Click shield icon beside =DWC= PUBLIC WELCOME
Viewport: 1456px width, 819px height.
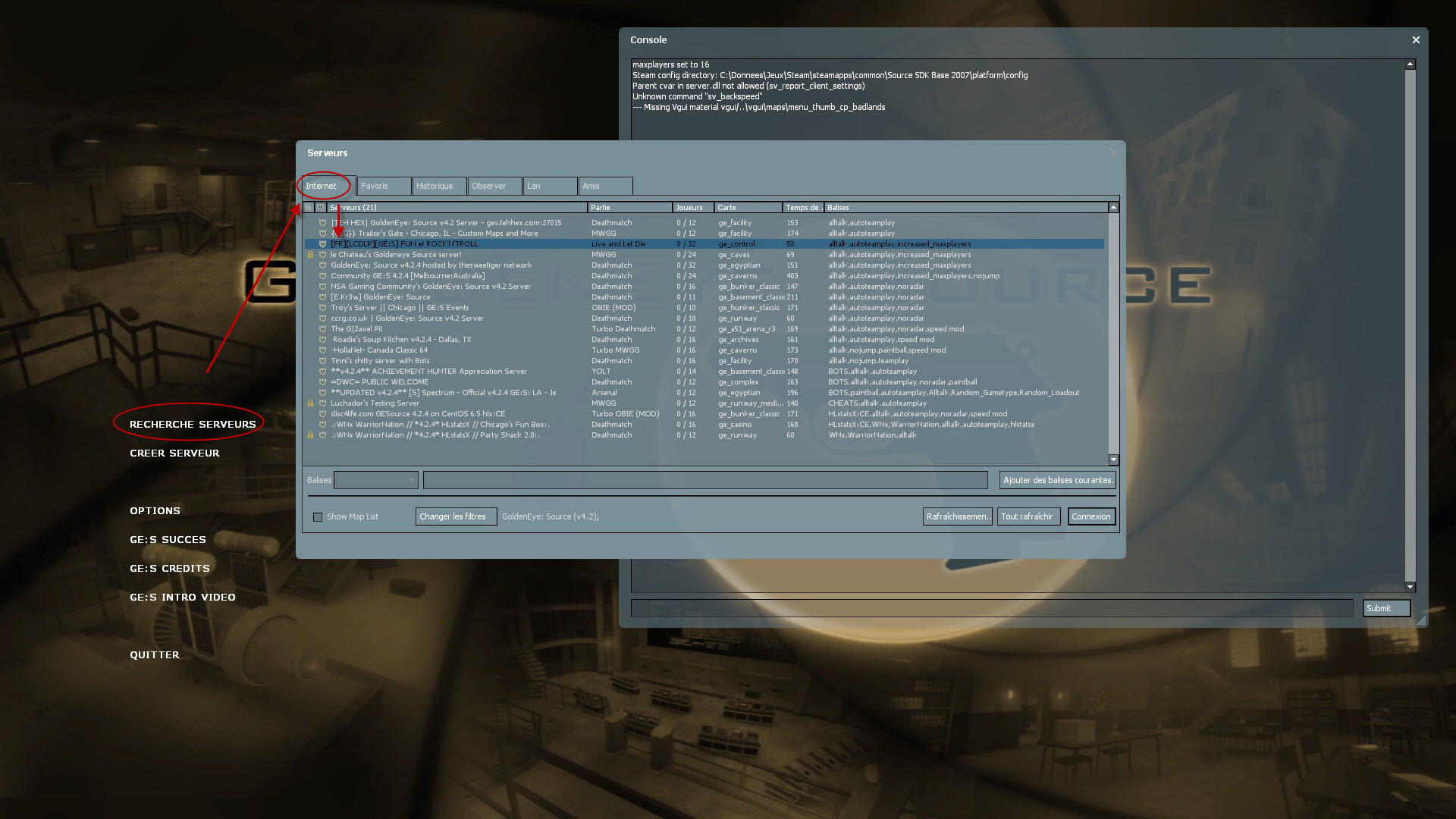[x=322, y=382]
